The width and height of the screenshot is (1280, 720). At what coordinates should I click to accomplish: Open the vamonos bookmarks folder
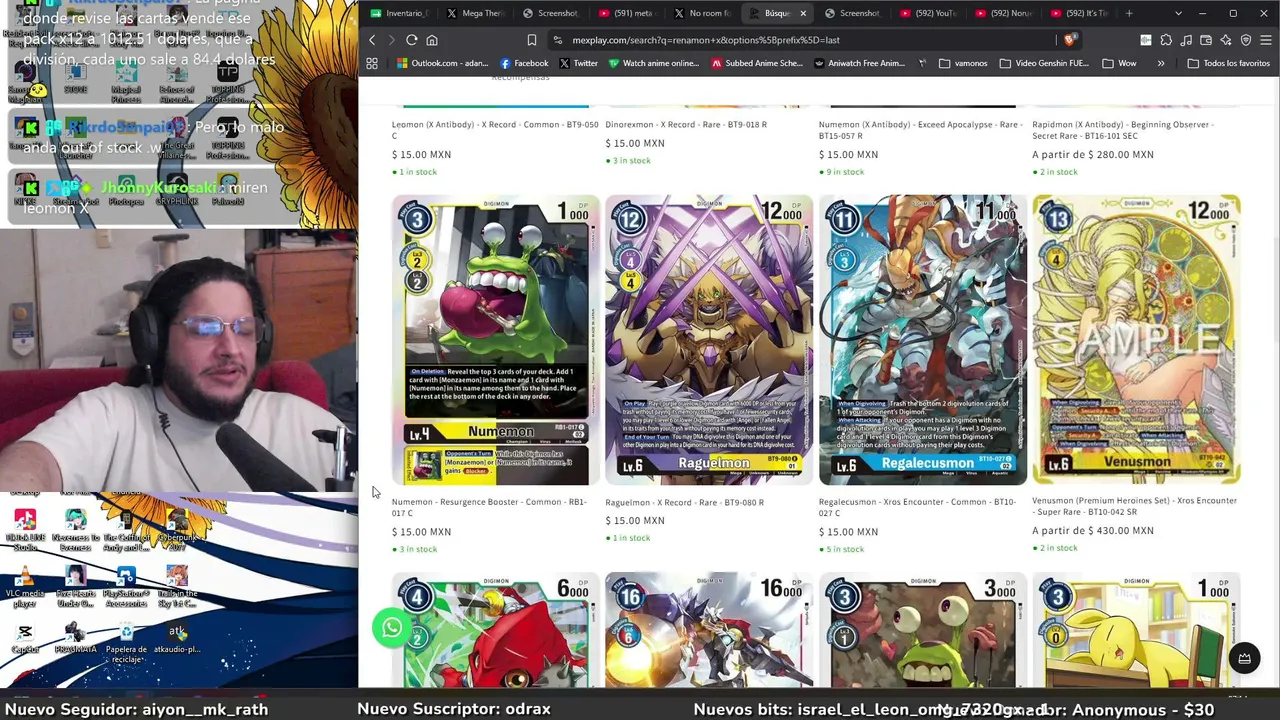point(963,63)
